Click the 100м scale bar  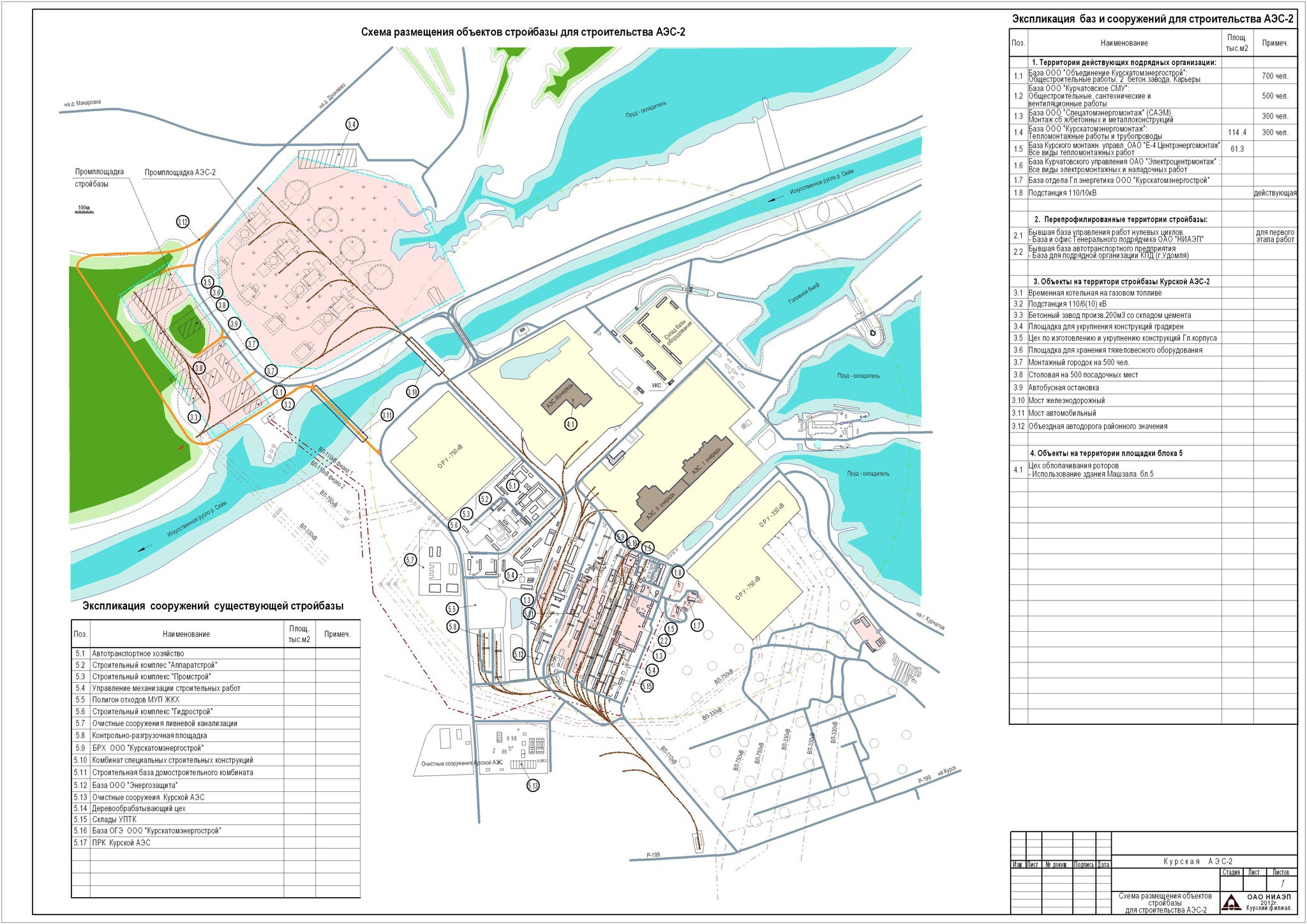click(x=85, y=211)
